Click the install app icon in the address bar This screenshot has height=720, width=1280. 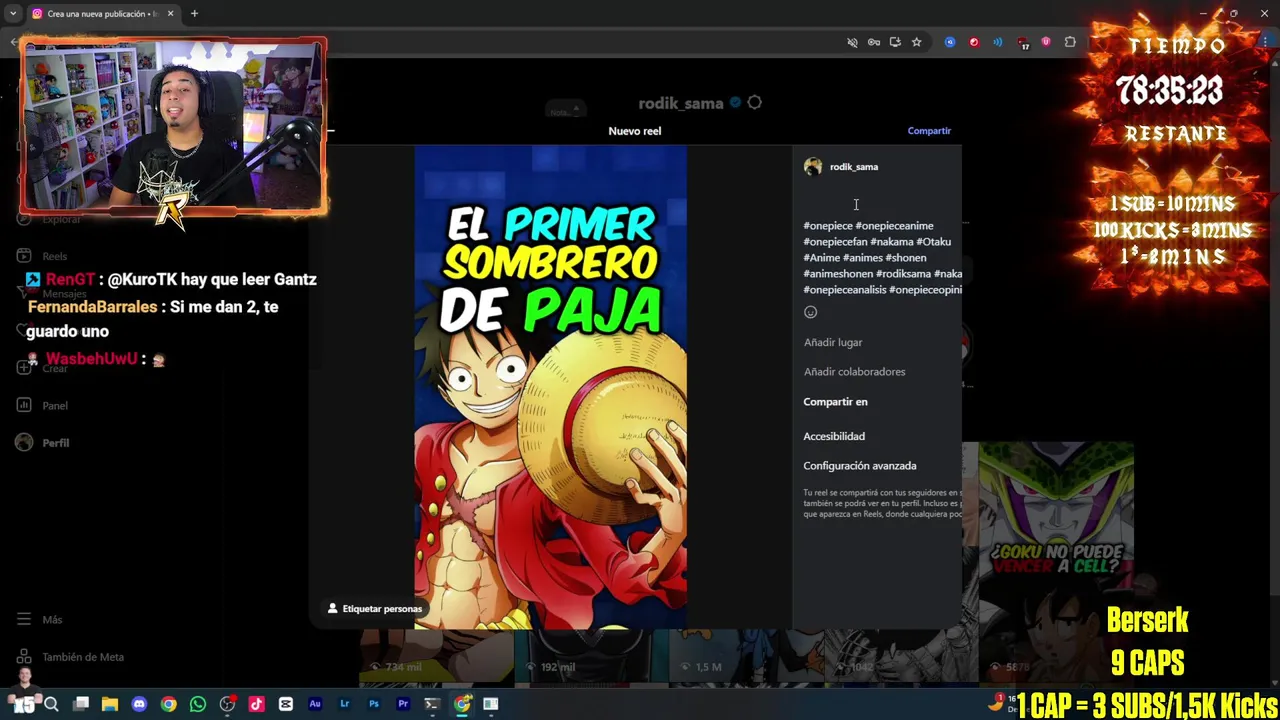click(895, 42)
